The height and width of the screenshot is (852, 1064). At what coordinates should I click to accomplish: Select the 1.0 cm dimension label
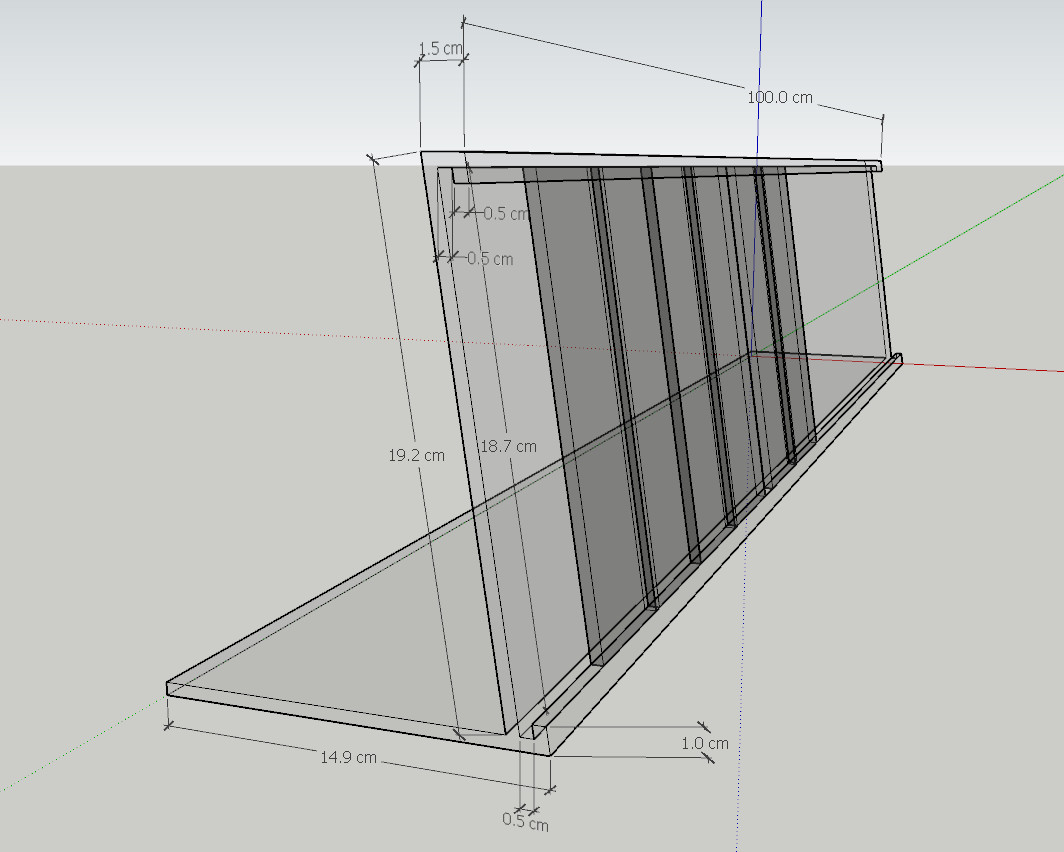(x=704, y=744)
